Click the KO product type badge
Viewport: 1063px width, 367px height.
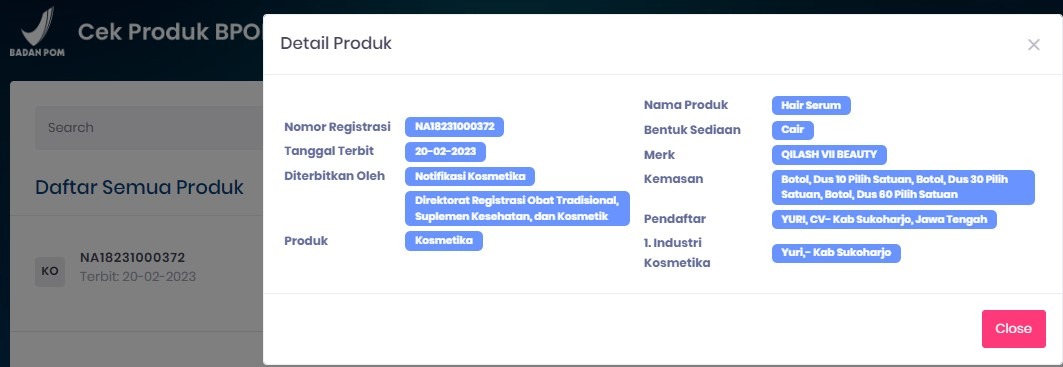point(50,271)
